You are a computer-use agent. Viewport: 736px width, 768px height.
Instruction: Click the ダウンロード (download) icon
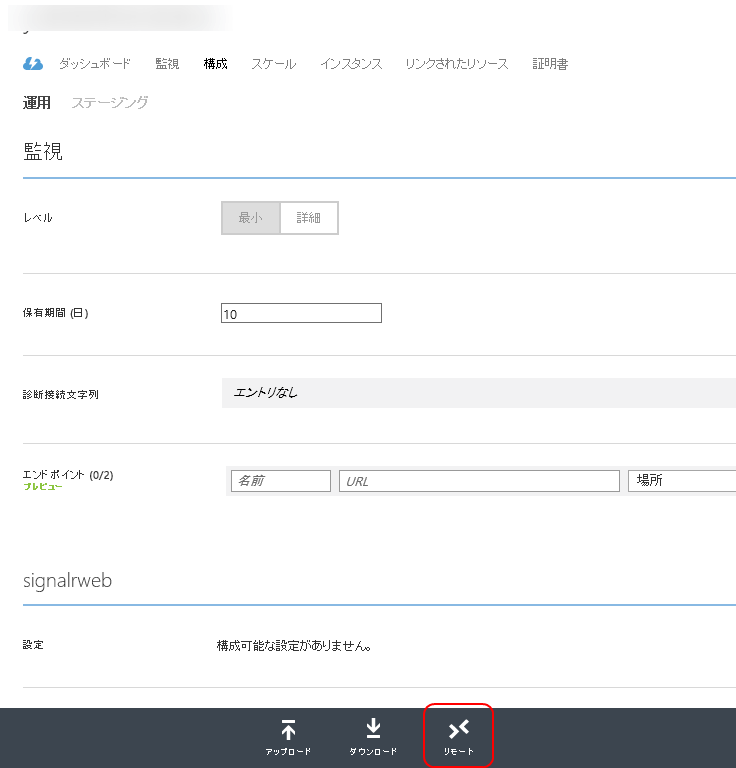pos(373,731)
